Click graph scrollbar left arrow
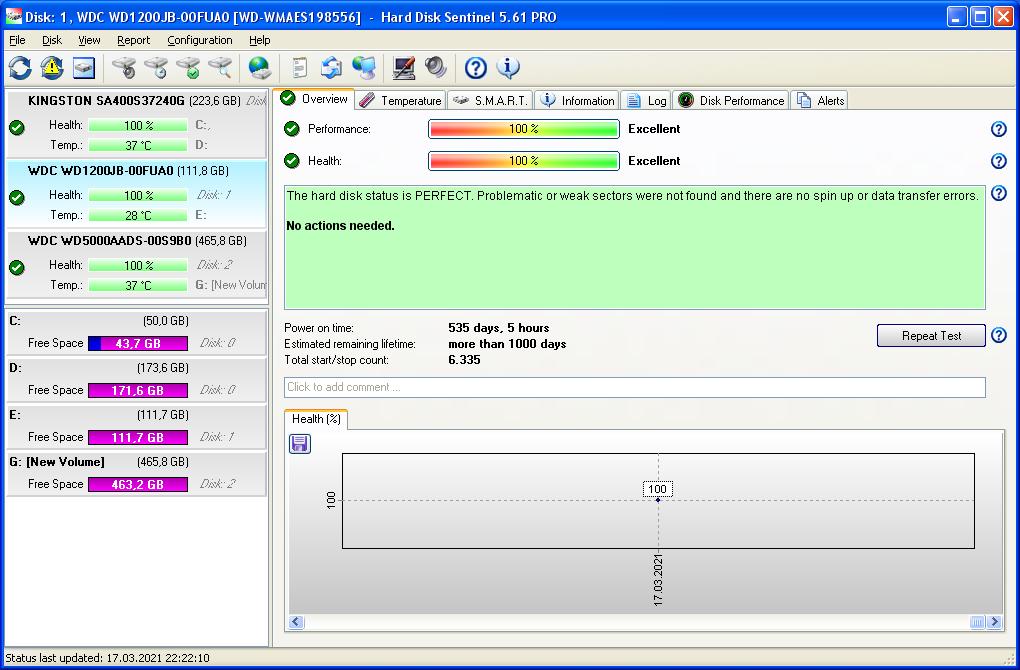 tap(296, 622)
